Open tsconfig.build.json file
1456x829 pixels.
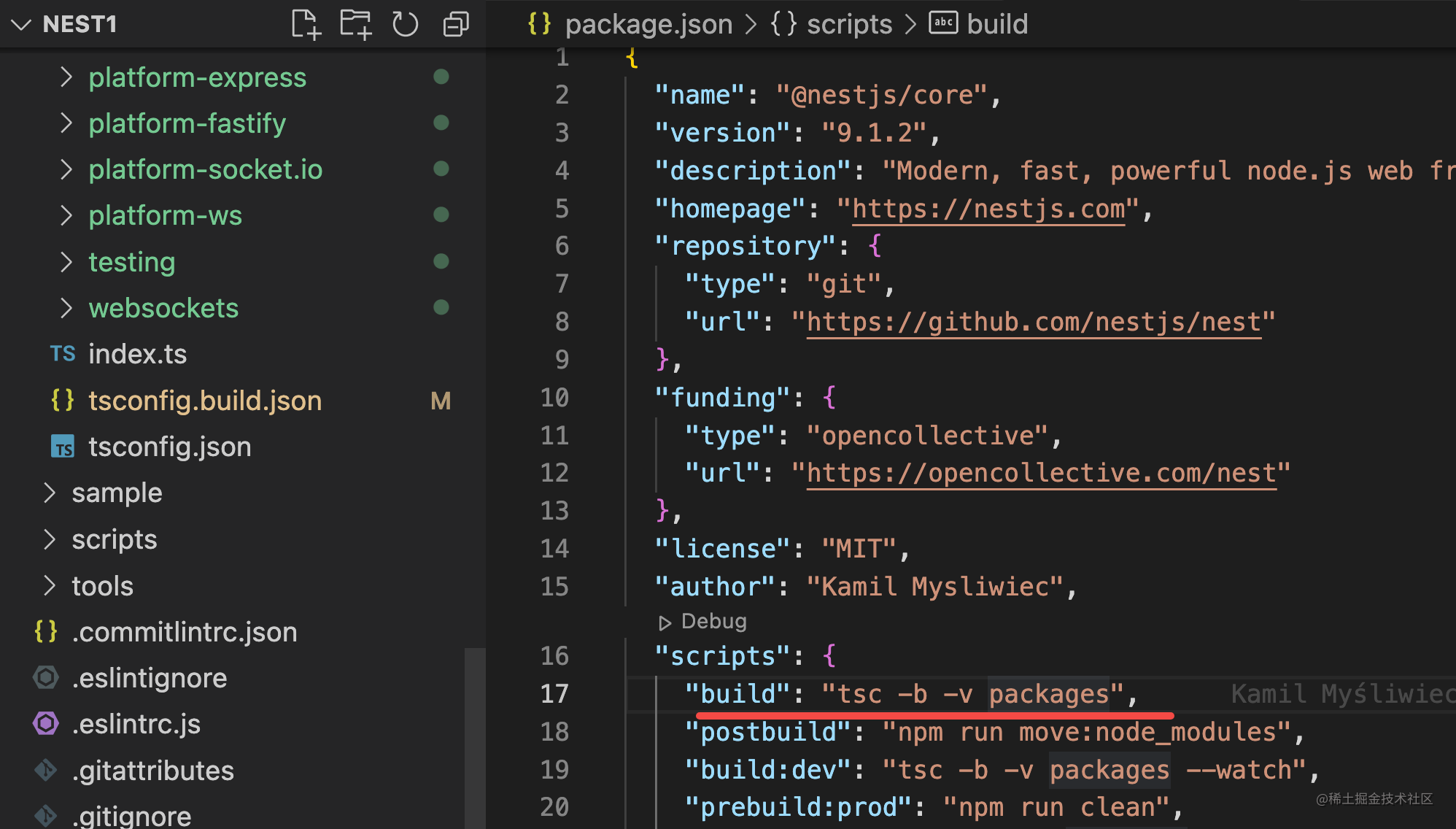(204, 401)
